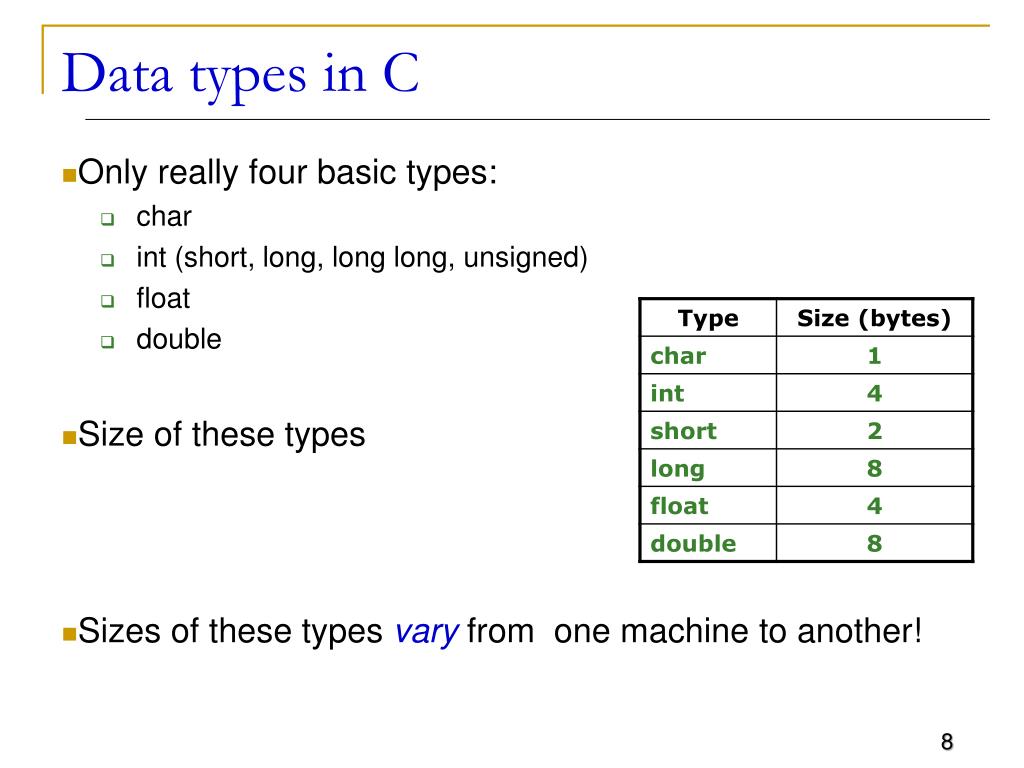Select the 'float' row in the size table
This screenshot has width=1024, height=768.
click(807, 505)
